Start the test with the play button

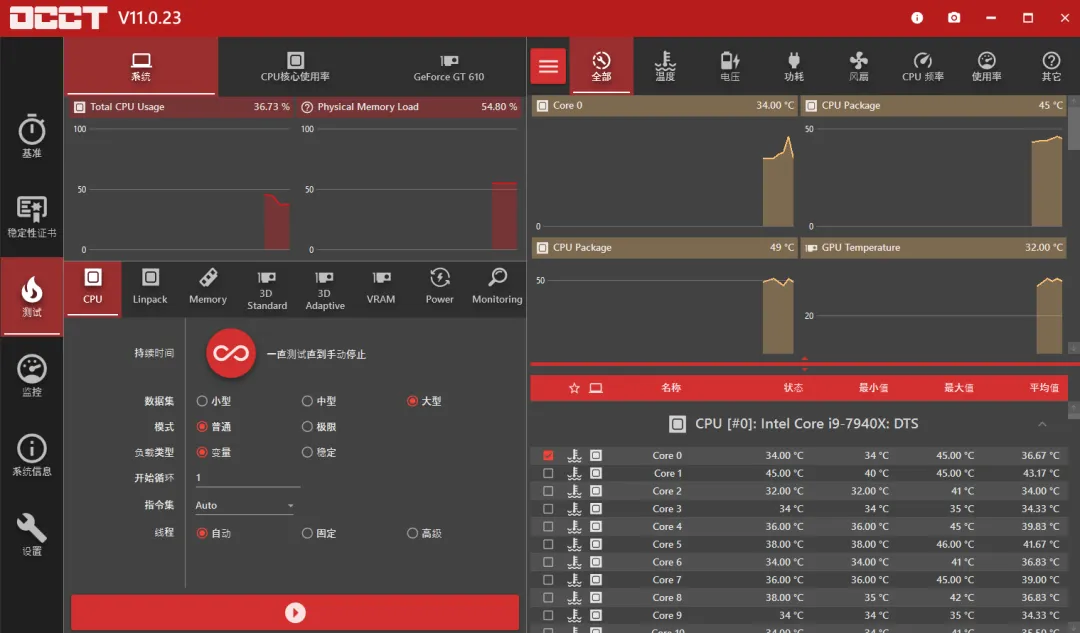pyautogui.click(x=294, y=612)
